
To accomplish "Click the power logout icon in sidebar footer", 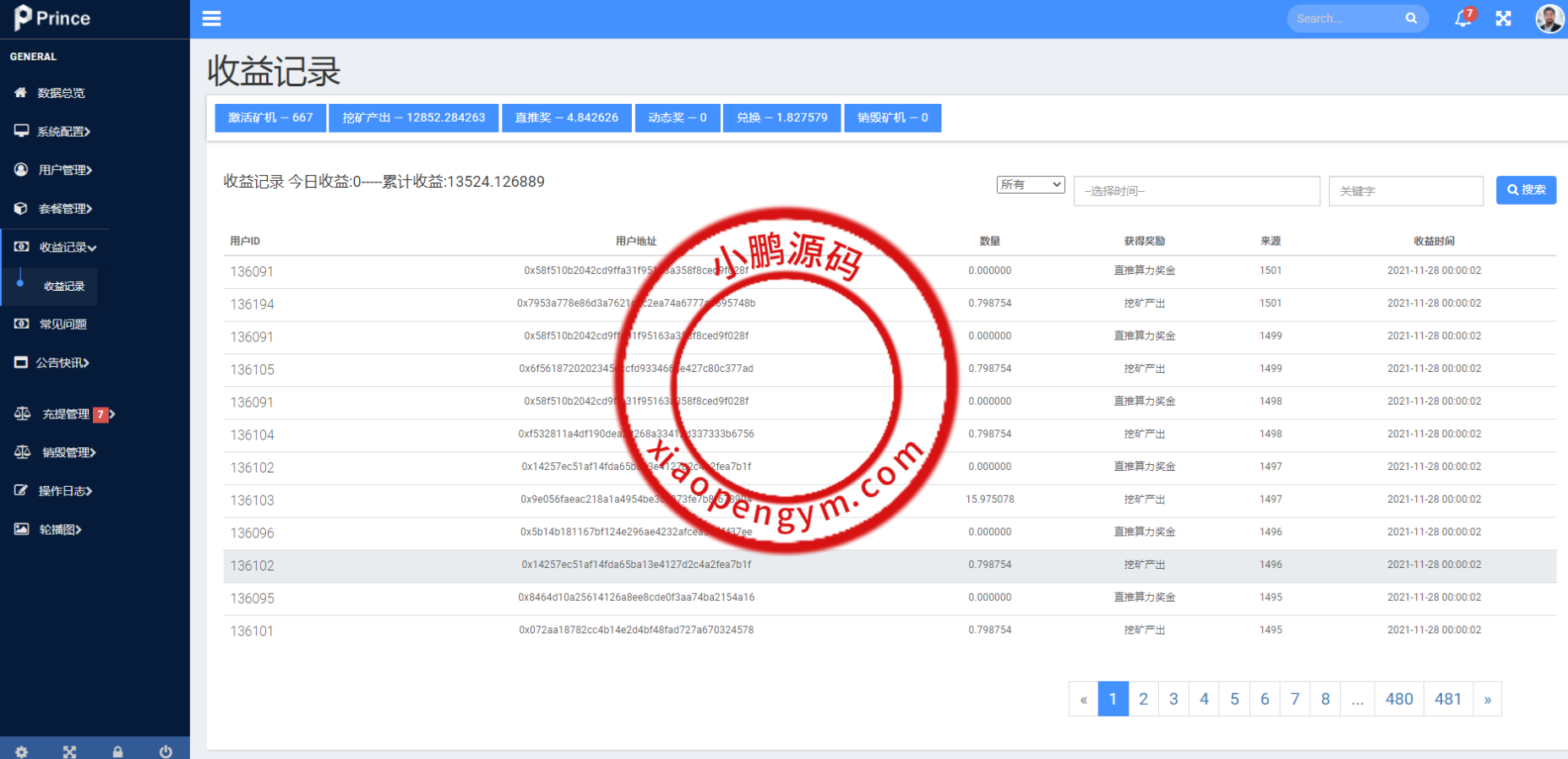I will (166, 751).
